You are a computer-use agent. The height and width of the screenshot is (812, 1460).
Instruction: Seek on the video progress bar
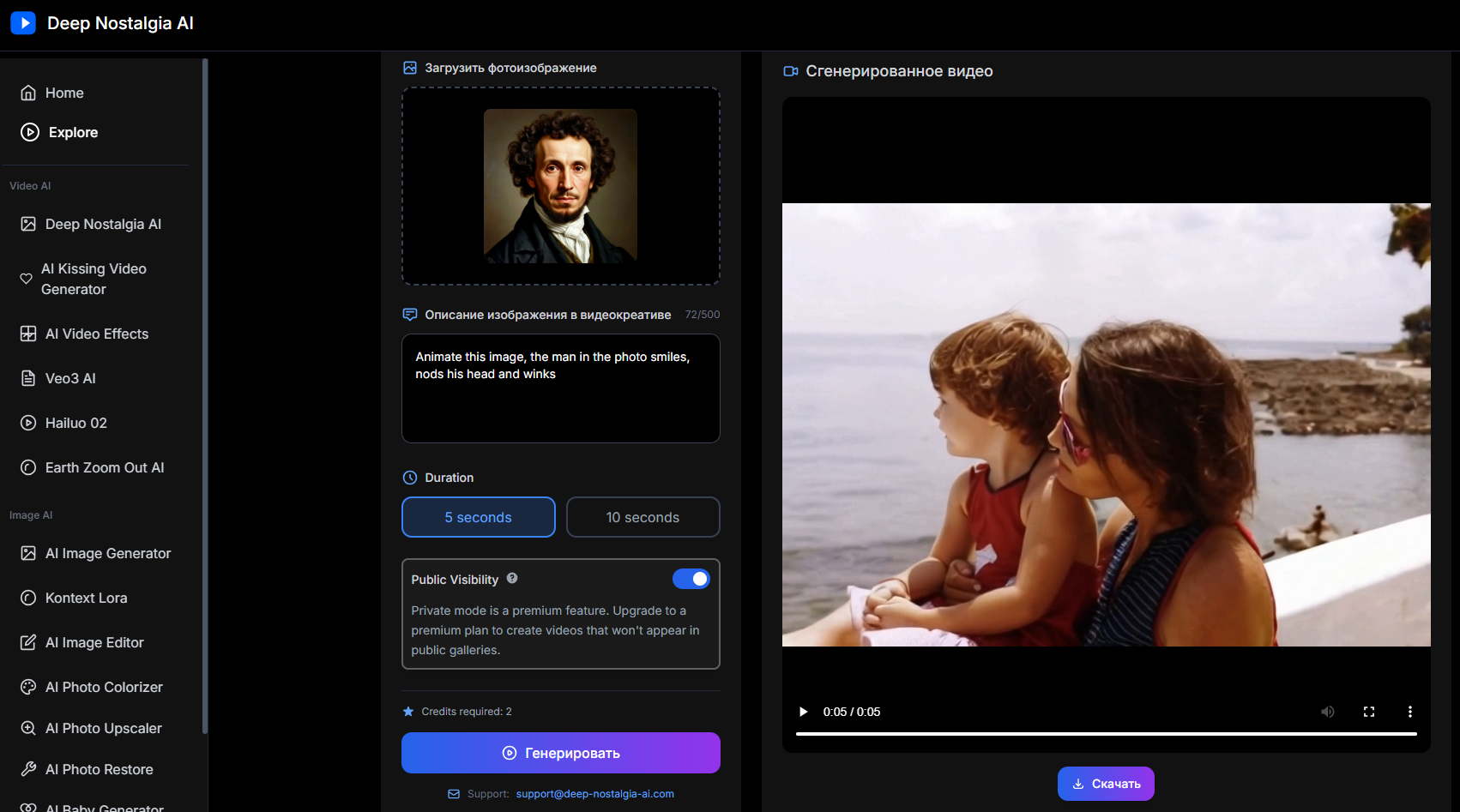(1106, 734)
